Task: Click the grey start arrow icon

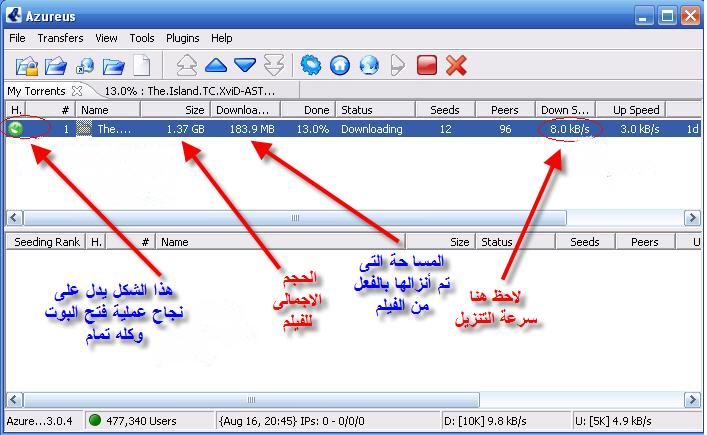Action: click(x=398, y=65)
